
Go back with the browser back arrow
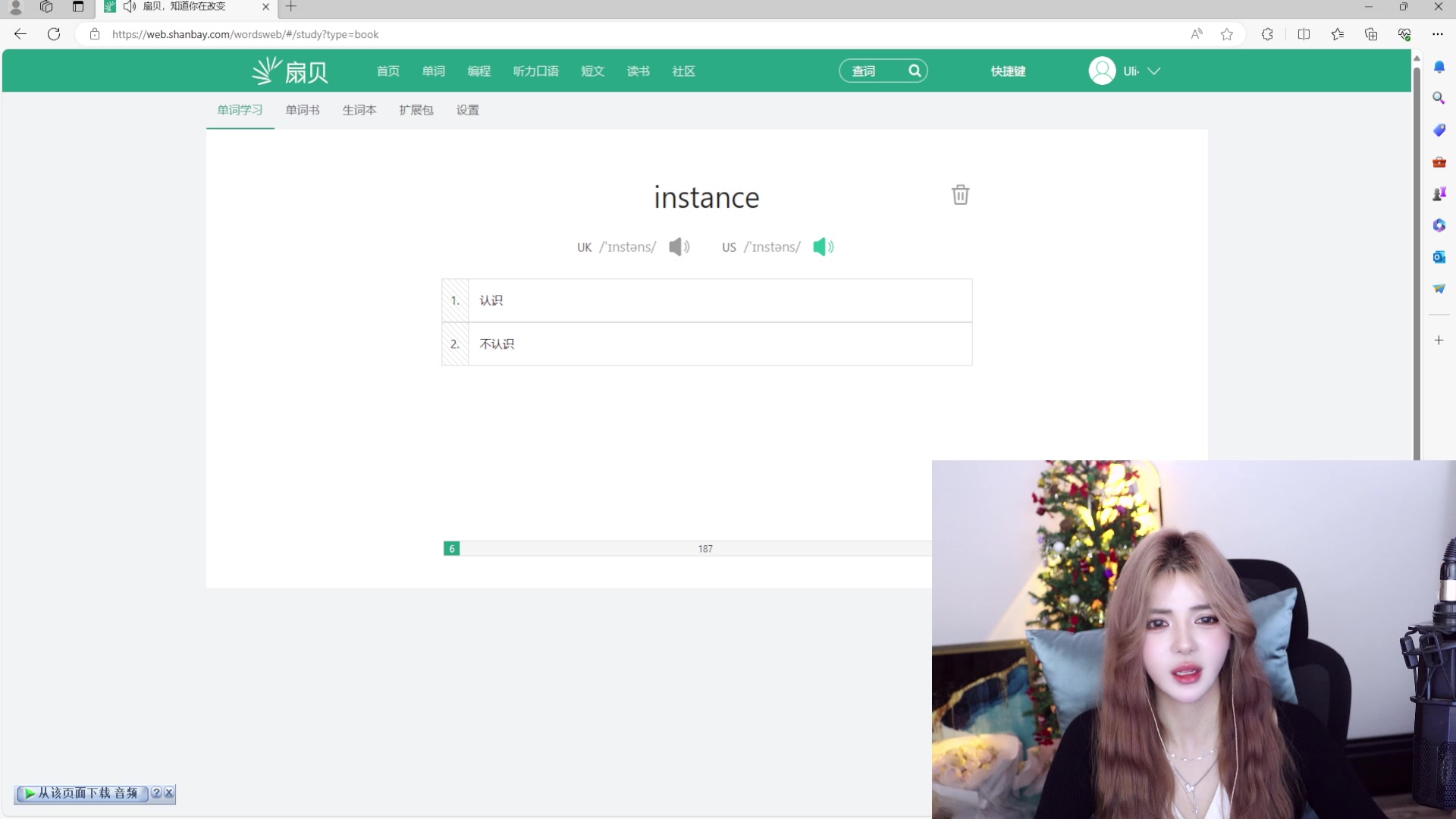click(x=20, y=34)
